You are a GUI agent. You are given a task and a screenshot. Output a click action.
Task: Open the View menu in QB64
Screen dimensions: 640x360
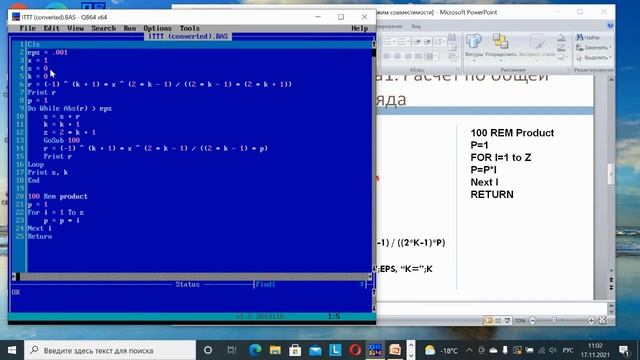[76, 28]
